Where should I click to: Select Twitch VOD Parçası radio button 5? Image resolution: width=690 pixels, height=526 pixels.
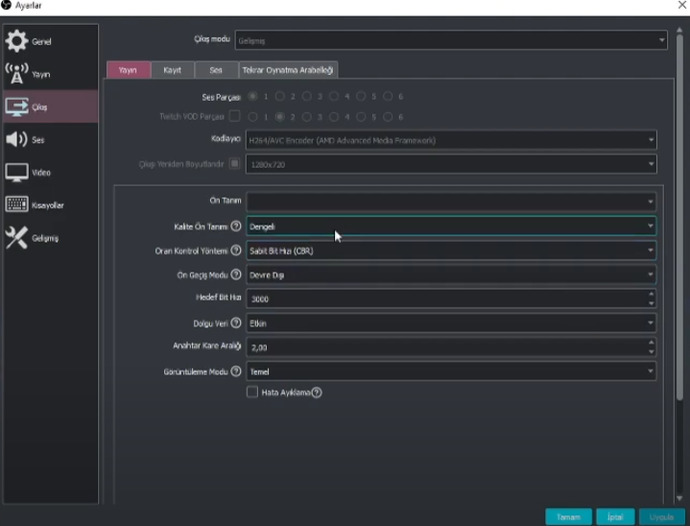coord(361,117)
